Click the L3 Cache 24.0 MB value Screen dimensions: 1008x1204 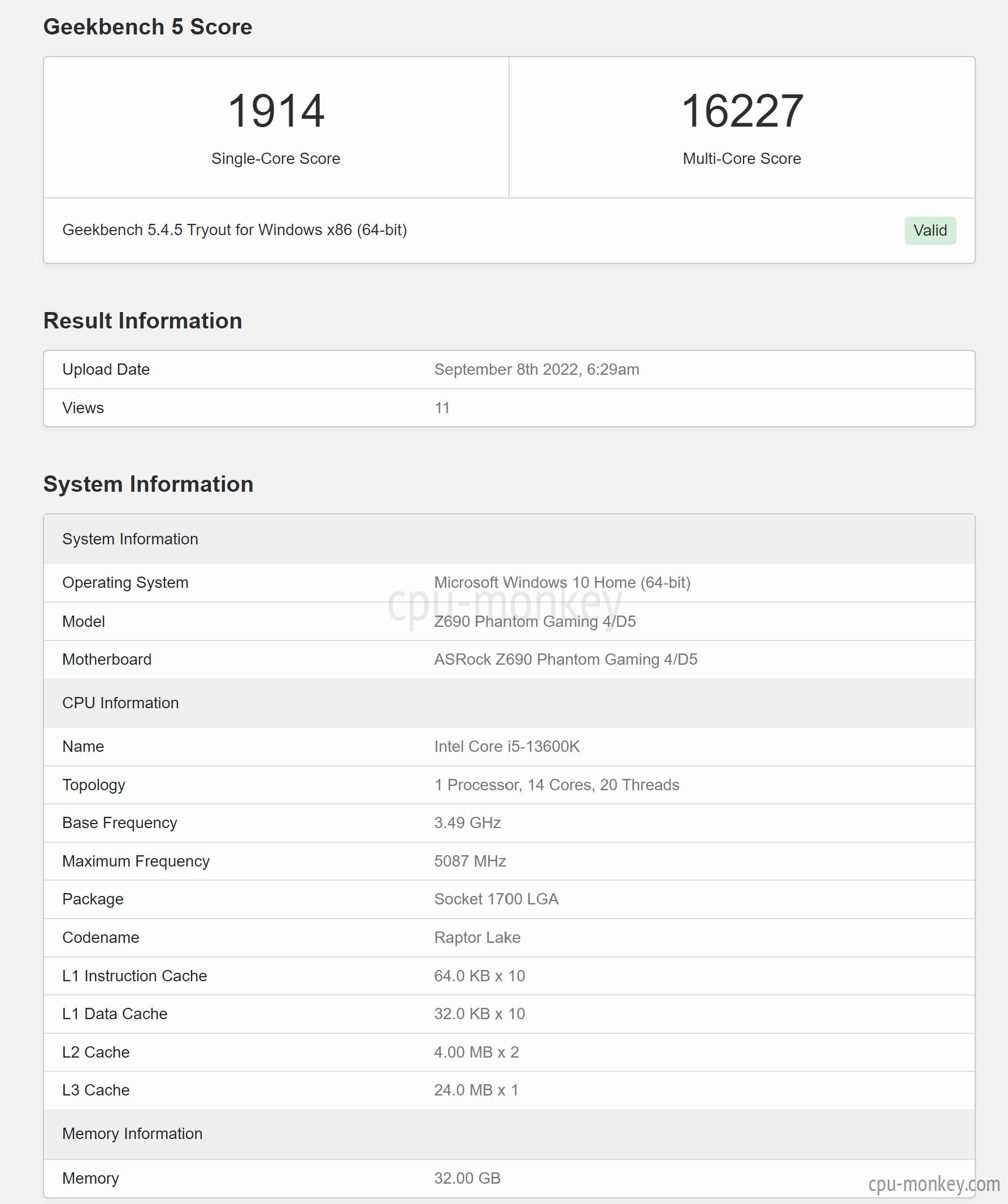pyautogui.click(x=476, y=1090)
